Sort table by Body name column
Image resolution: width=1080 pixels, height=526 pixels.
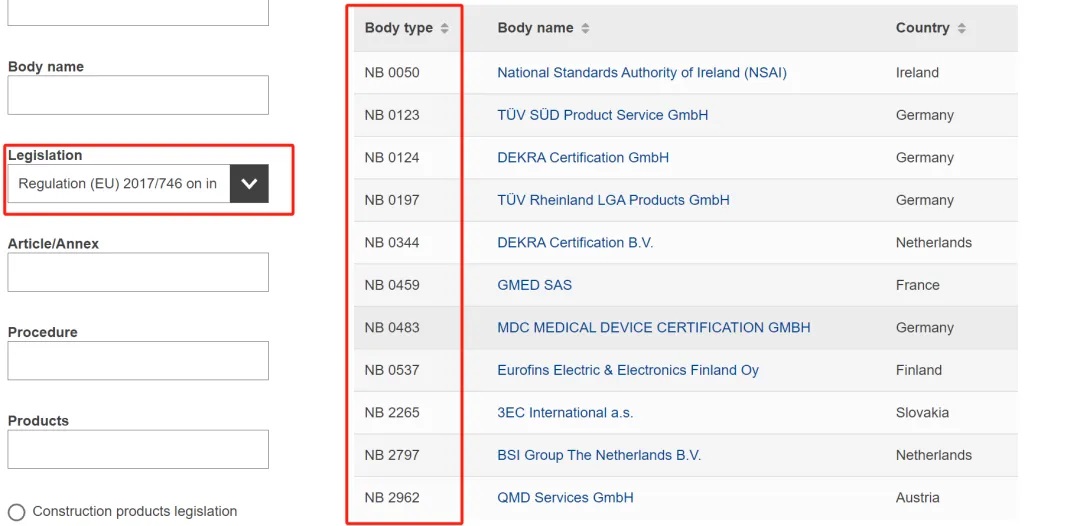(585, 28)
